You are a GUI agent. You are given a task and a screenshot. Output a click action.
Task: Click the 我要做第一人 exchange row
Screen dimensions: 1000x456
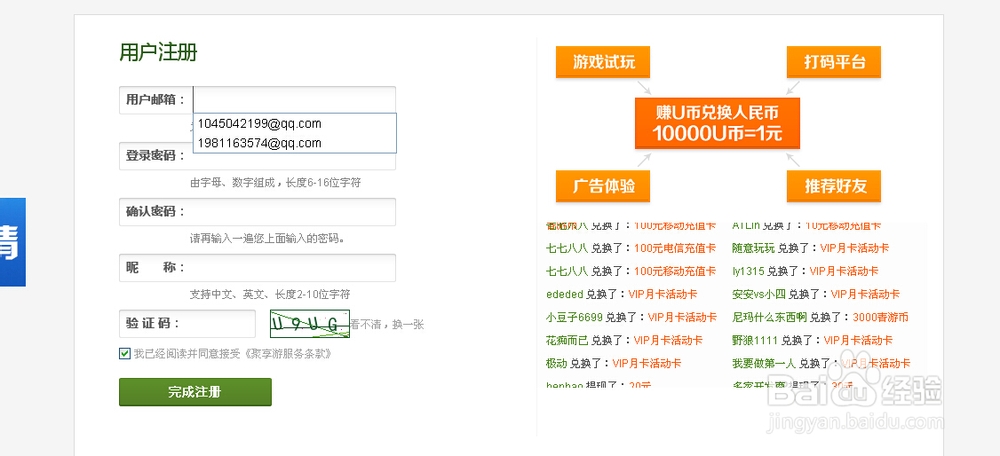[x=821, y=364]
